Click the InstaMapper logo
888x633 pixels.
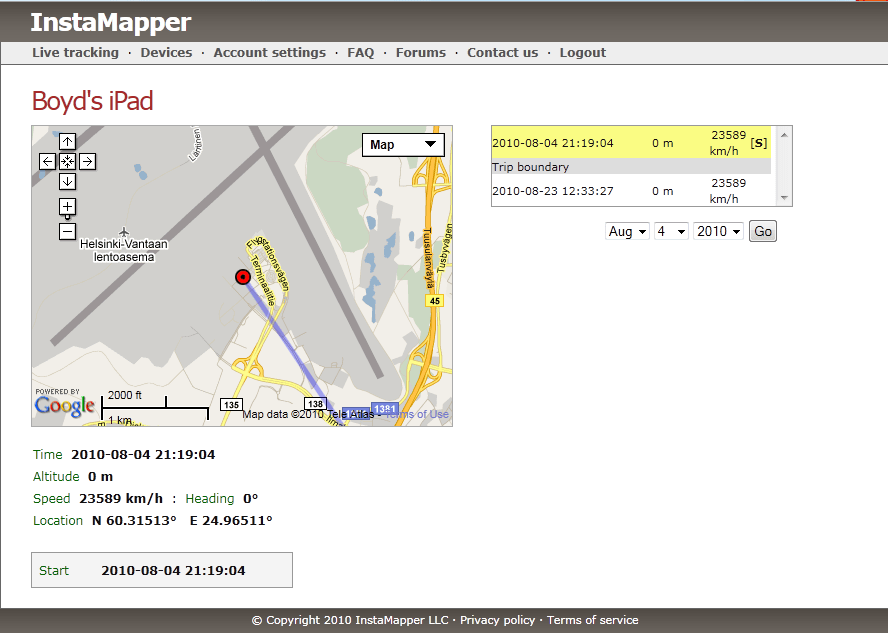tap(110, 23)
